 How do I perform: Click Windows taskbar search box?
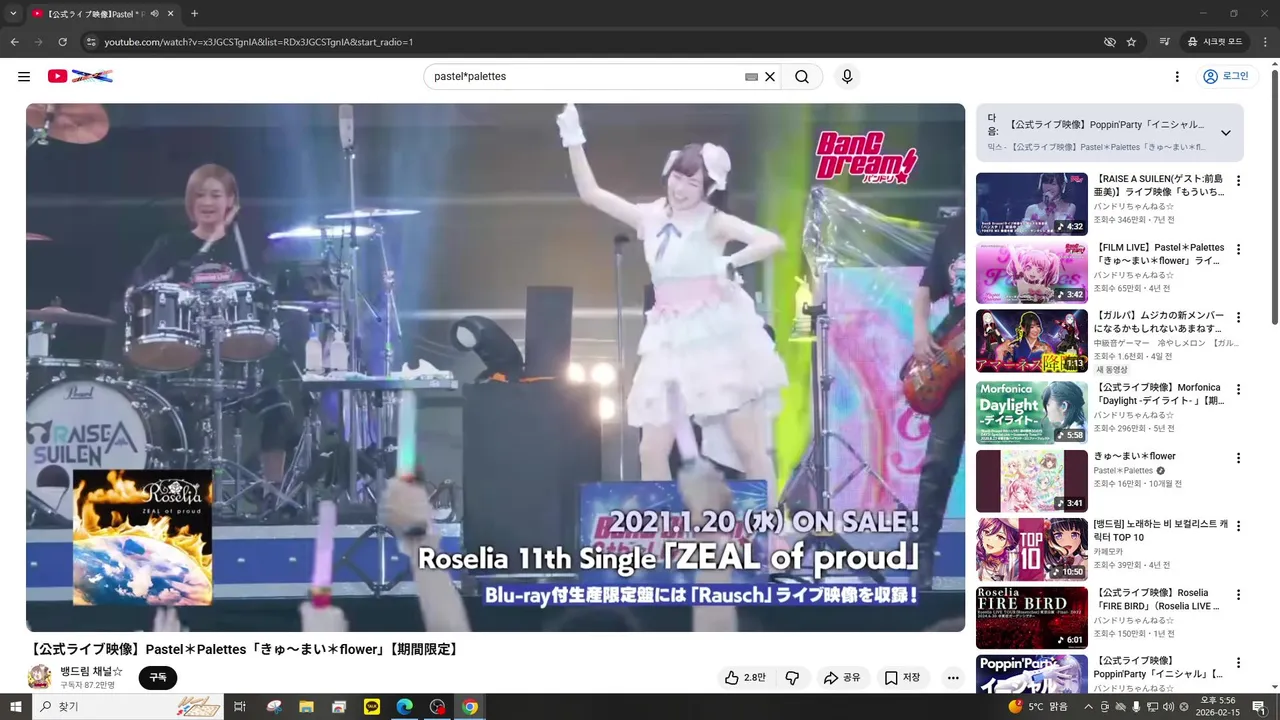[128, 707]
